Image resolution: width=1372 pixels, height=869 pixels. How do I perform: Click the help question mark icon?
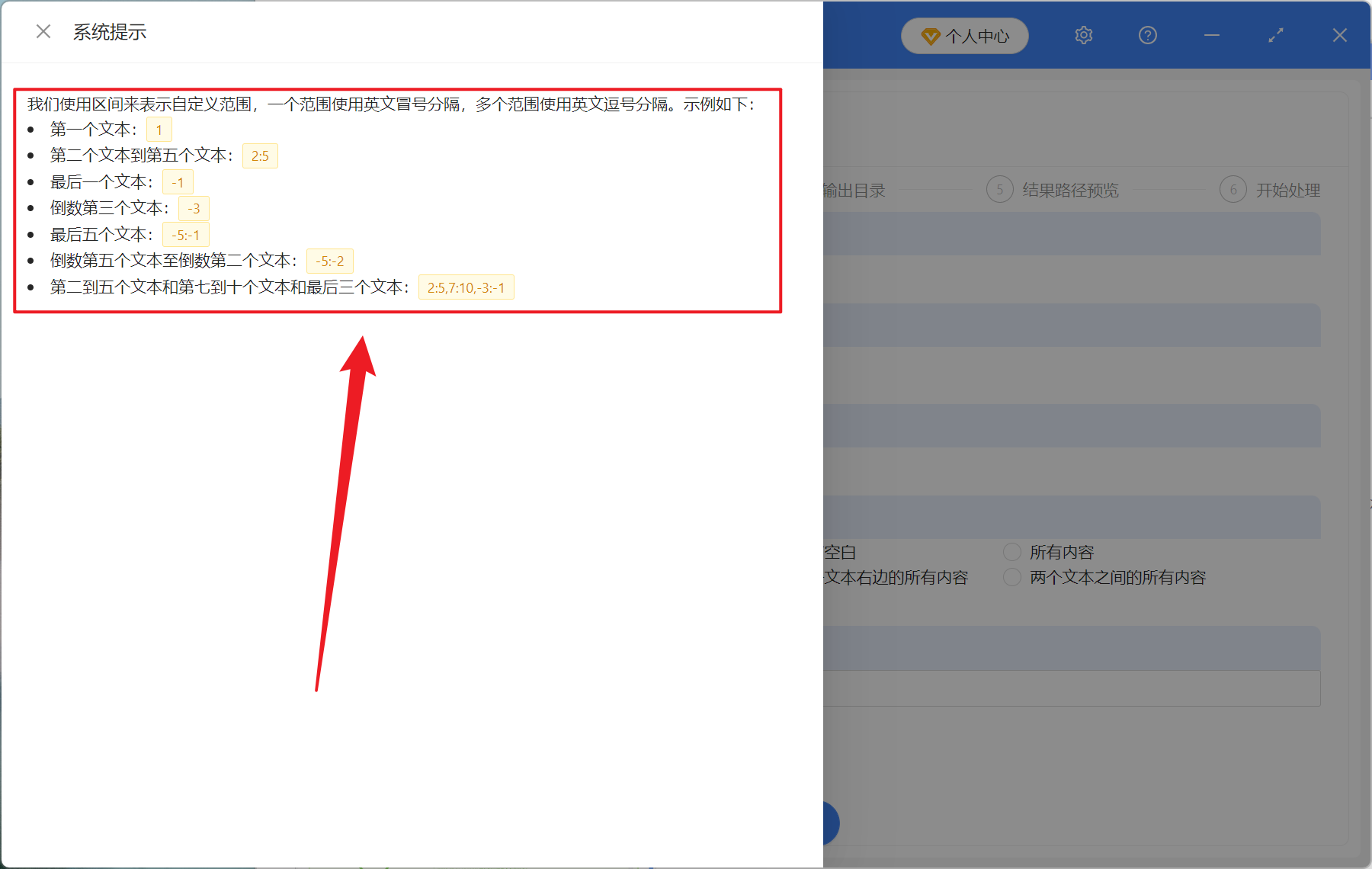1147,35
